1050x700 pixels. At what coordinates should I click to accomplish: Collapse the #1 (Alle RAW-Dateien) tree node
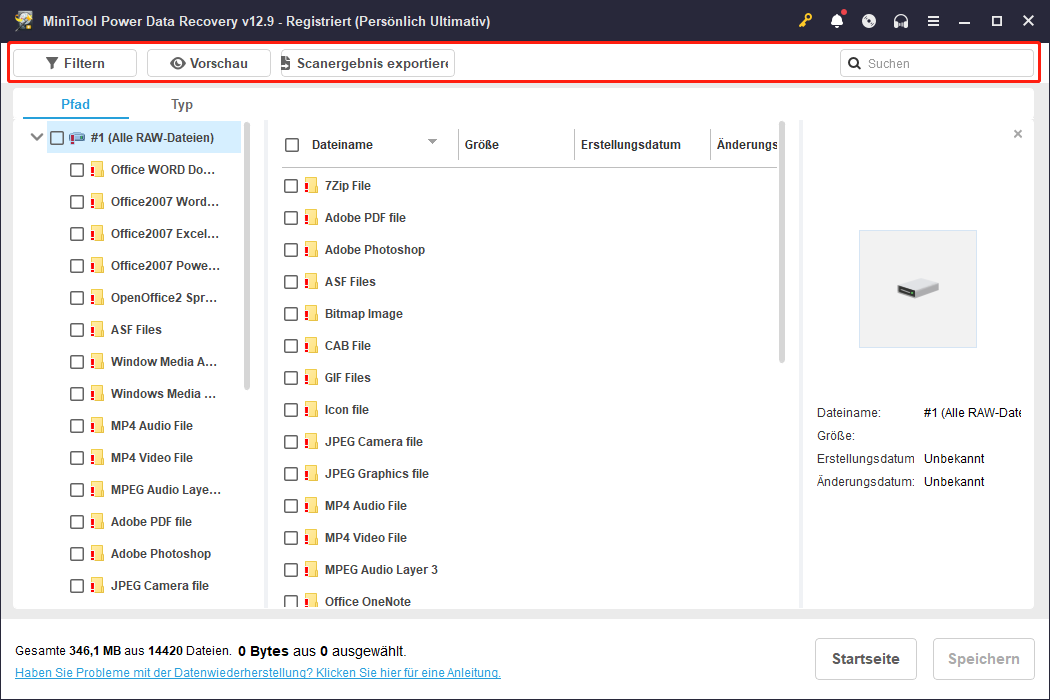pyautogui.click(x=37, y=137)
